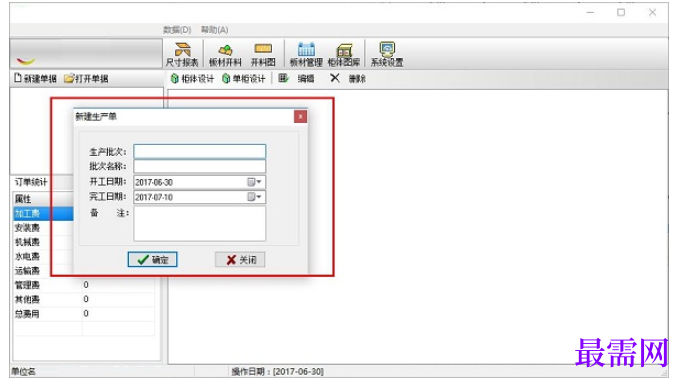Maximize the main application window

[621, 13]
